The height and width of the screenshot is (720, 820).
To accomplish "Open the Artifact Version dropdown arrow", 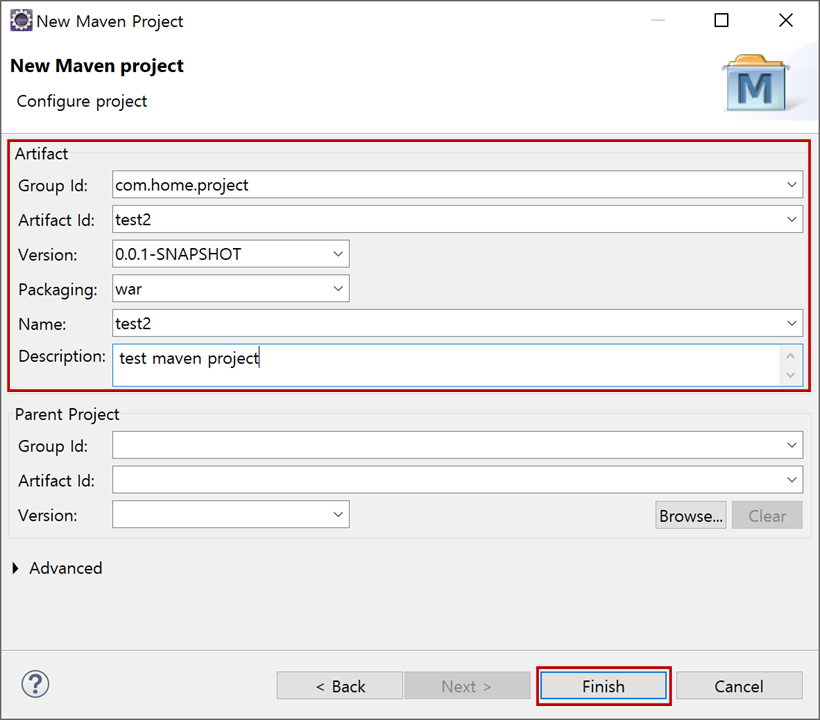I will (338, 254).
